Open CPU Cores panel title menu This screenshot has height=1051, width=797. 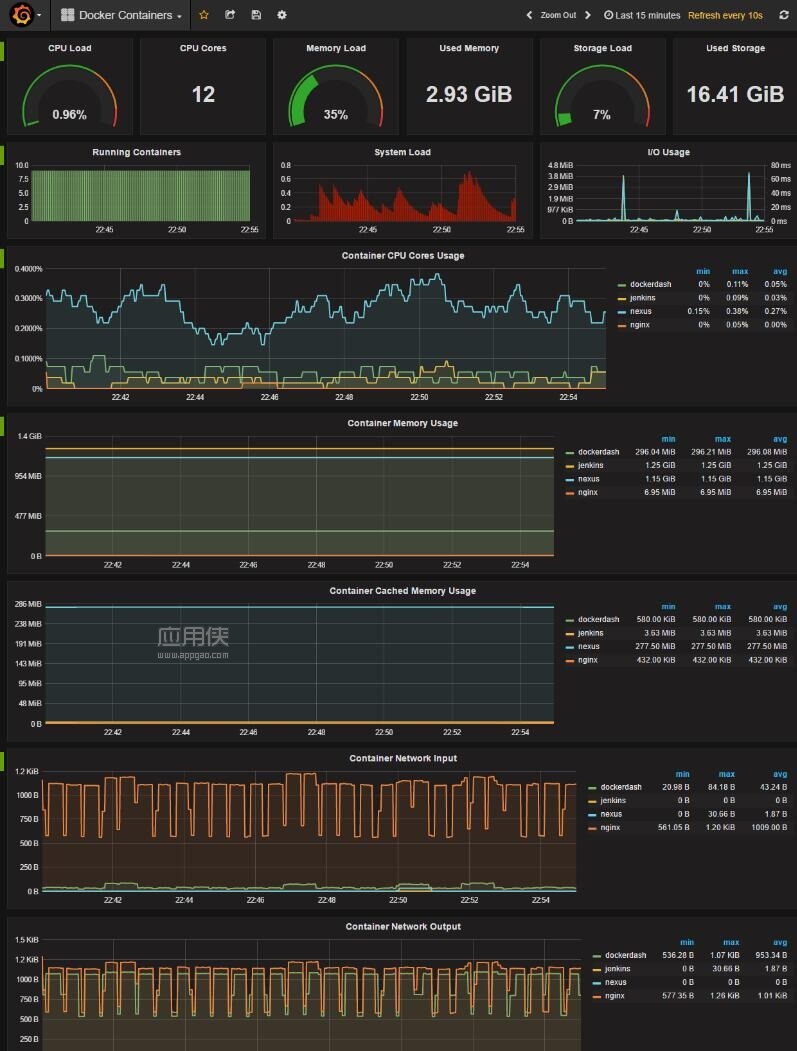click(x=203, y=48)
